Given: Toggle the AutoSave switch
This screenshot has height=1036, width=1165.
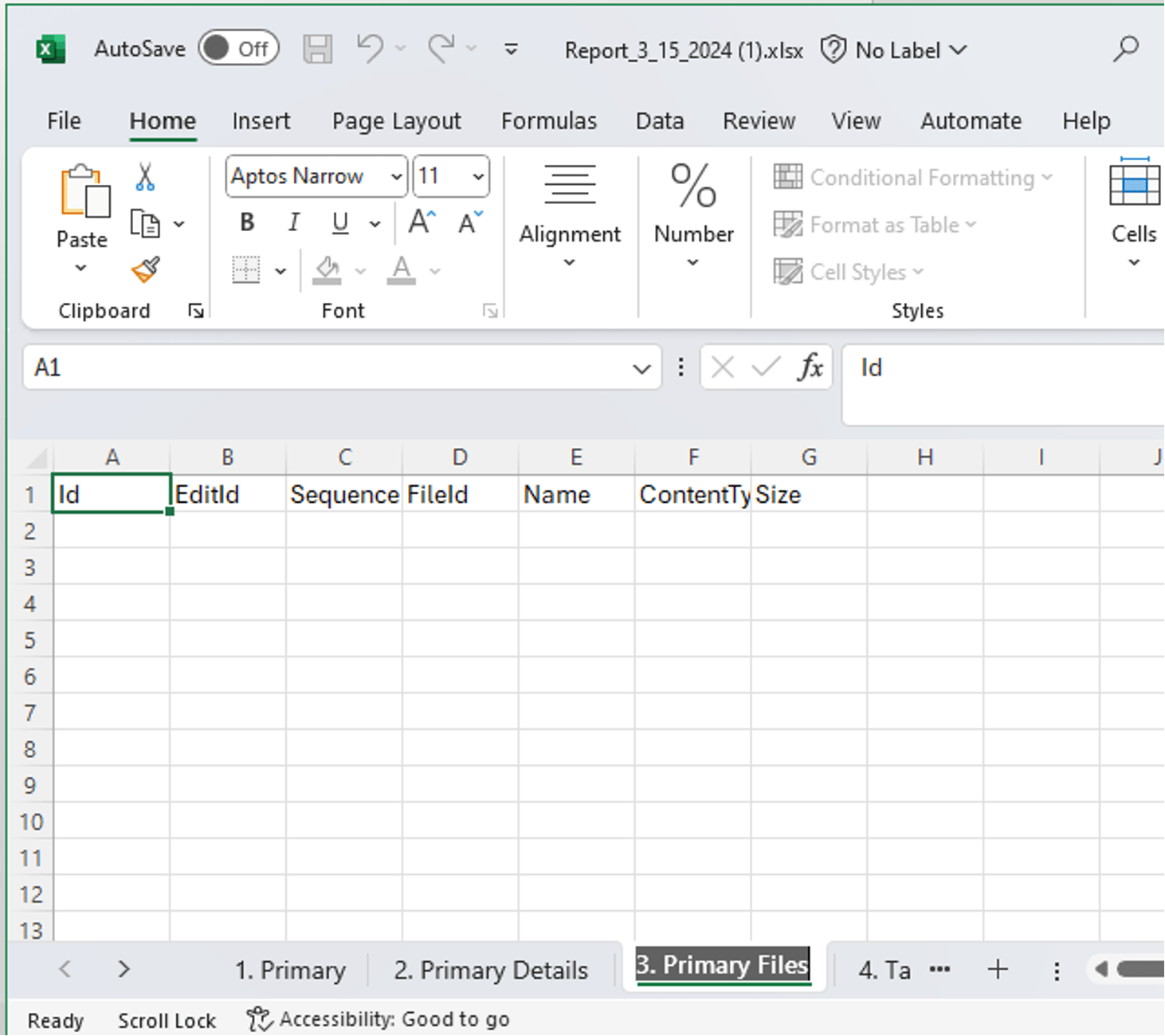Looking at the screenshot, I should [x=239, y=49].
